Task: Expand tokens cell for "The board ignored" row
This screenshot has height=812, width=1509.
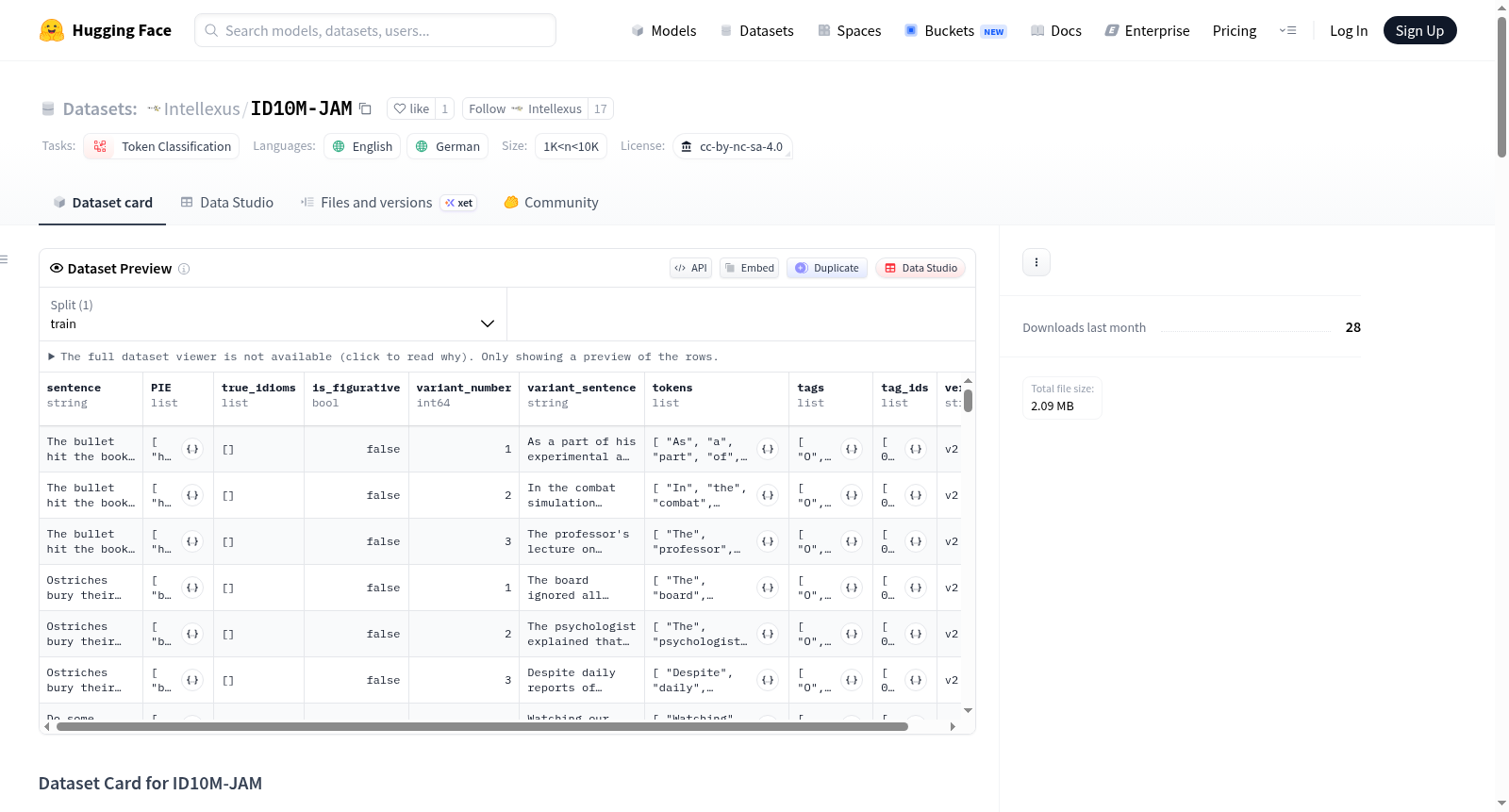Action: click(x=768, y=588)
